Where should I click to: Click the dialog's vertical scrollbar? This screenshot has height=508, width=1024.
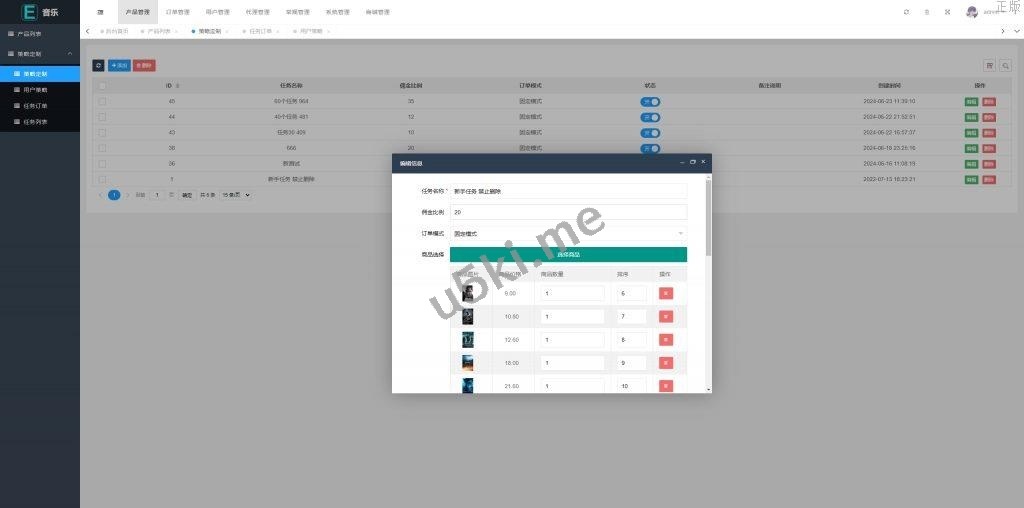coord(709,220)
